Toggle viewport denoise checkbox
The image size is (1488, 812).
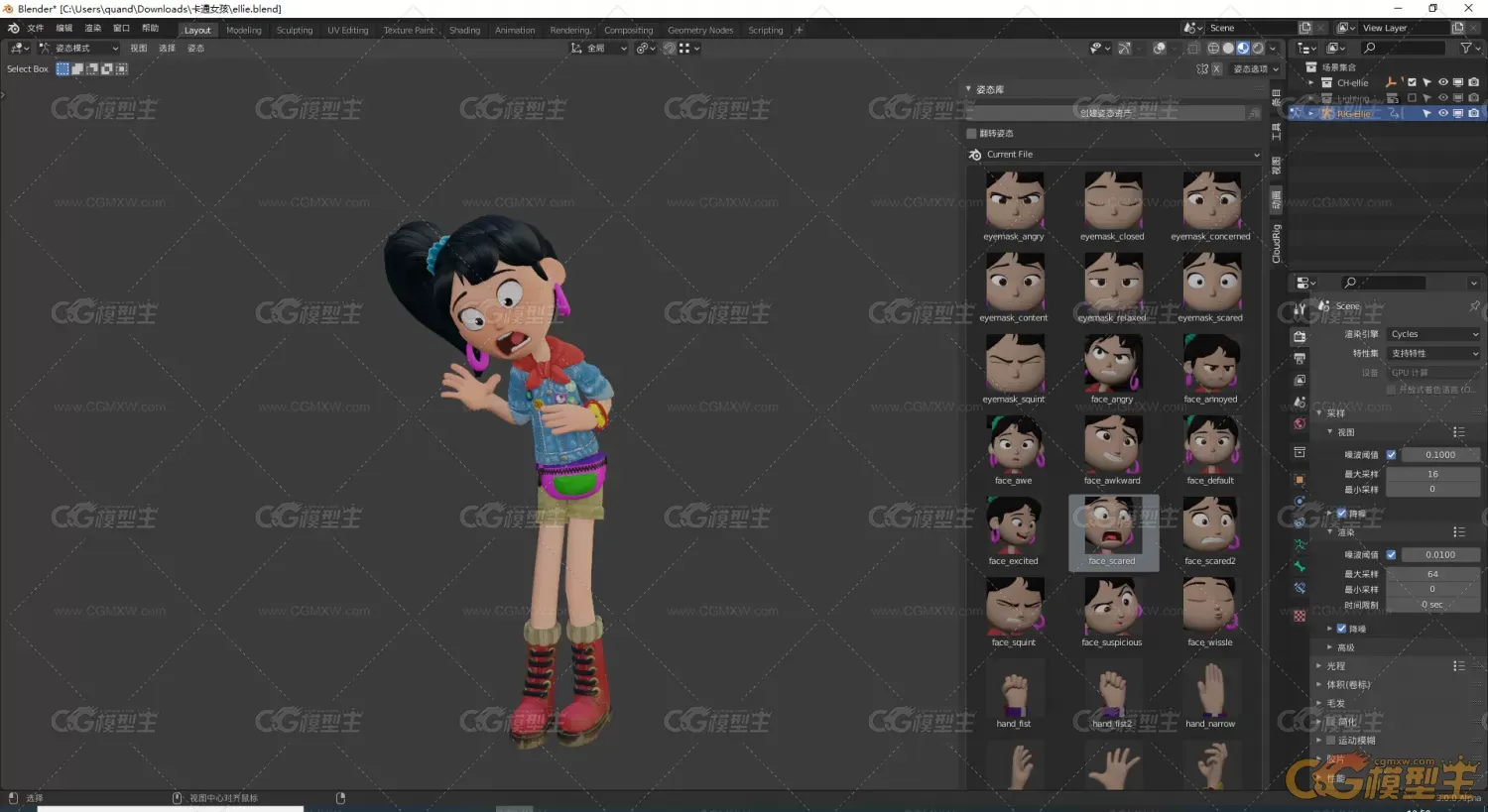[1341, 513]
